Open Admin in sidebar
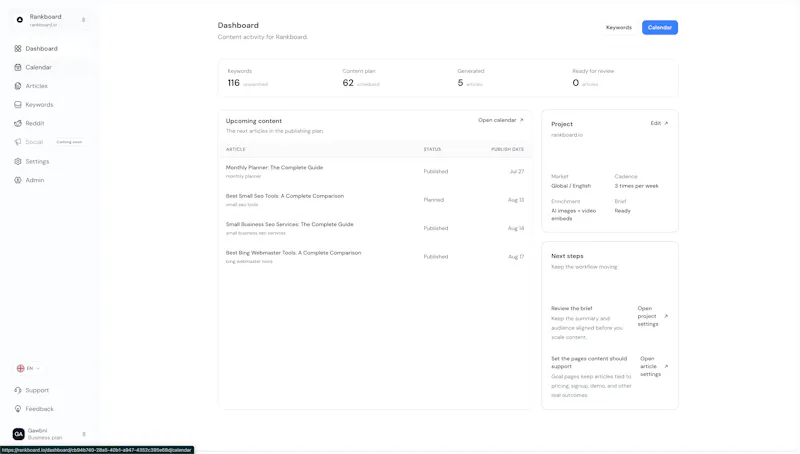The image size is (800, 454). pos(48,180)
